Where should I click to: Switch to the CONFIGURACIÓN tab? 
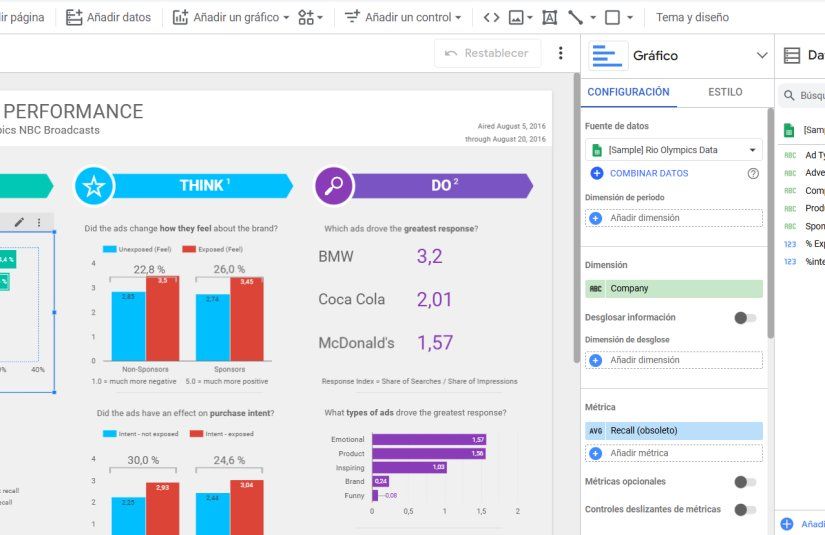click(628, 92)
